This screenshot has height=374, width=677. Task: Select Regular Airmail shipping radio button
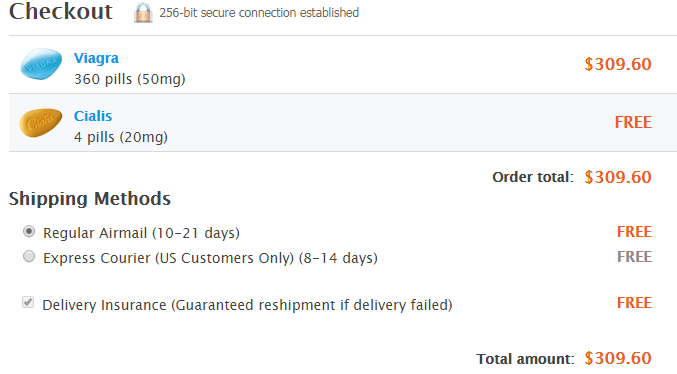point(29,231)
